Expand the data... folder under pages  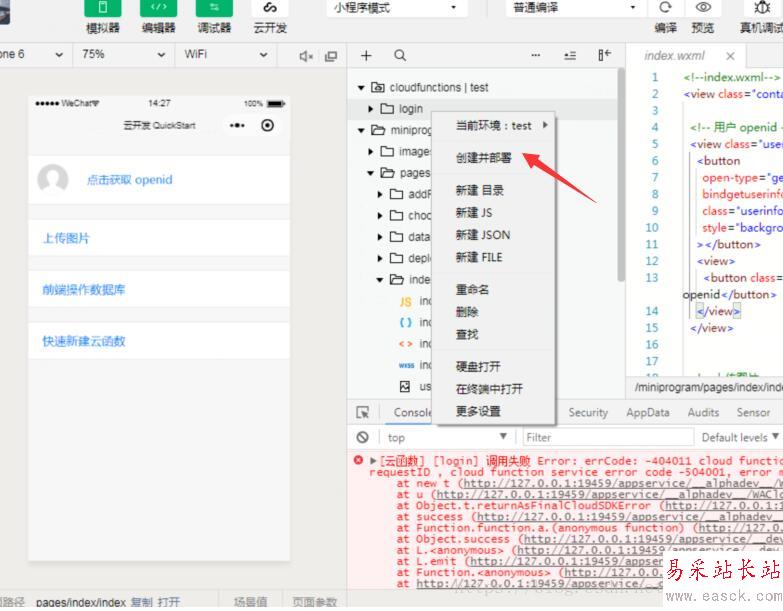pos(380,237)
